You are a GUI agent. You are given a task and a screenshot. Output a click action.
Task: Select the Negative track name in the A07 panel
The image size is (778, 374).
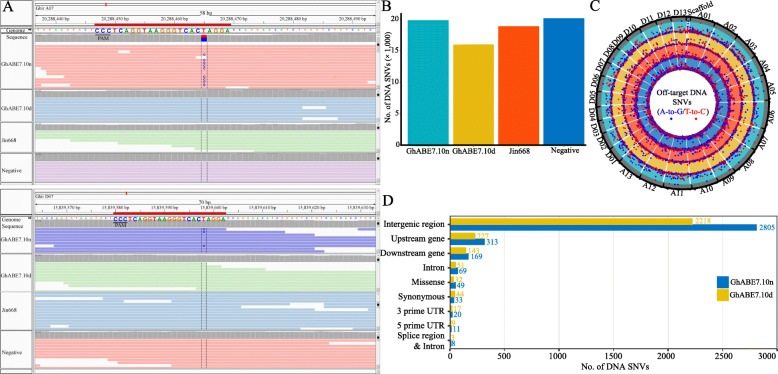(x=11, y=170)
